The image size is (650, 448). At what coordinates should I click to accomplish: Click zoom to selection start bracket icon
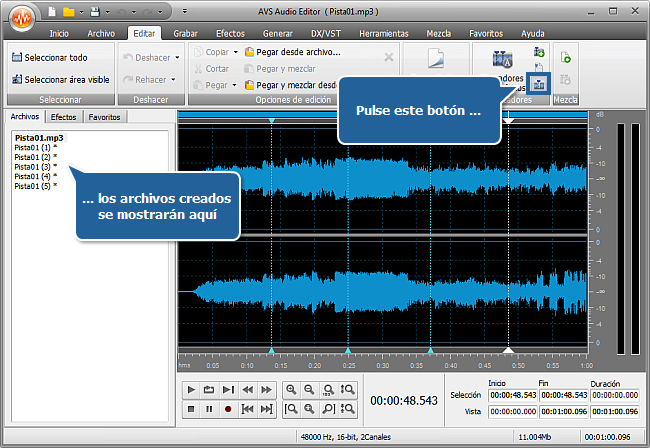pos(291,409)
